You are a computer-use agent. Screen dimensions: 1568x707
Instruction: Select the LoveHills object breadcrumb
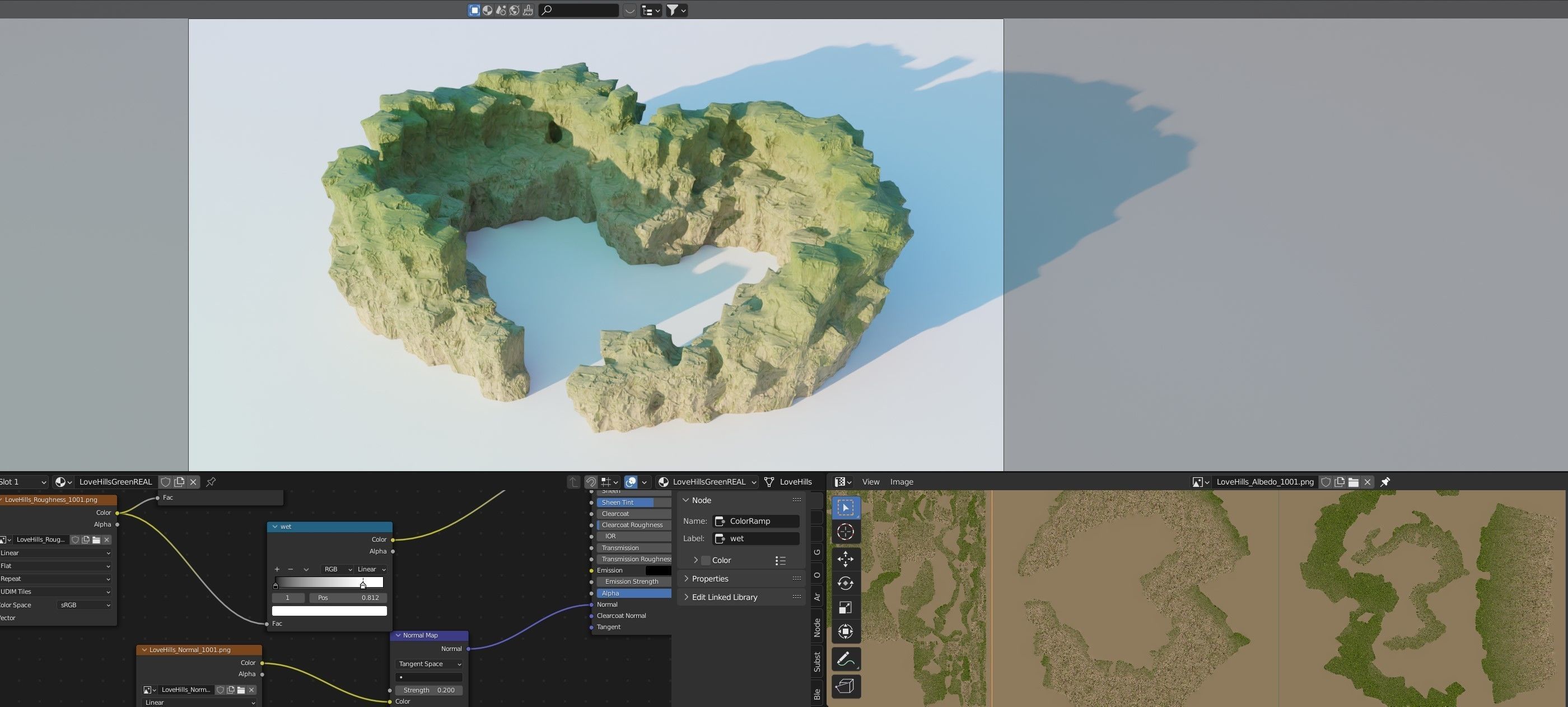click(x=788, y=482)
